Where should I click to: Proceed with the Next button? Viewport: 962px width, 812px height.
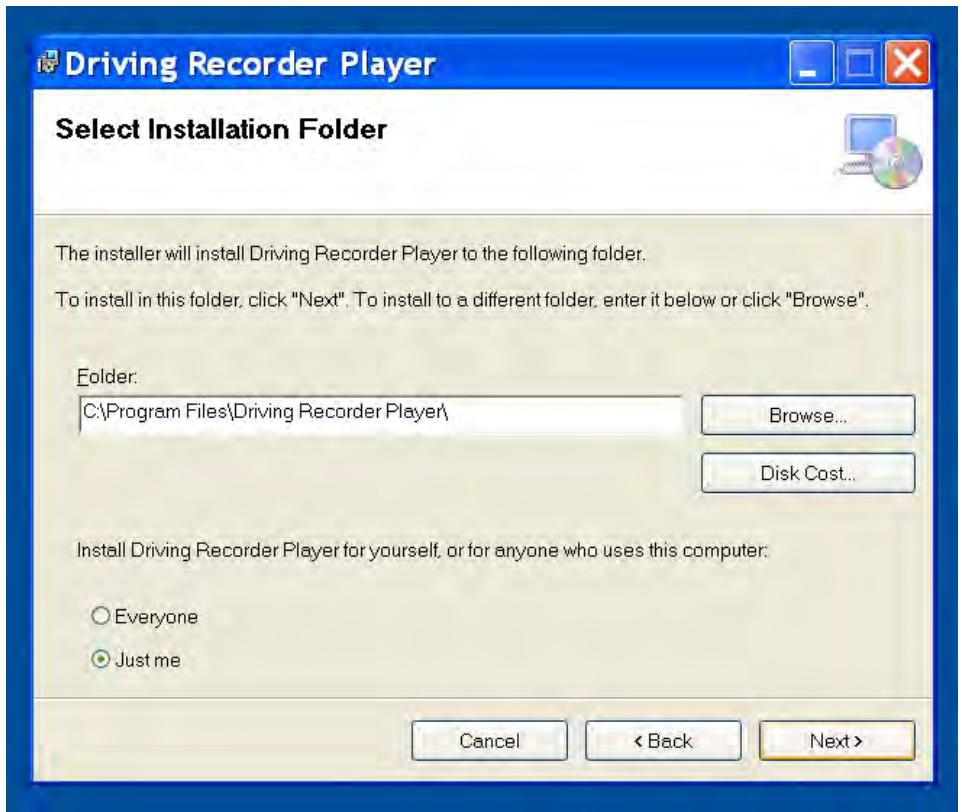point(837,741)
